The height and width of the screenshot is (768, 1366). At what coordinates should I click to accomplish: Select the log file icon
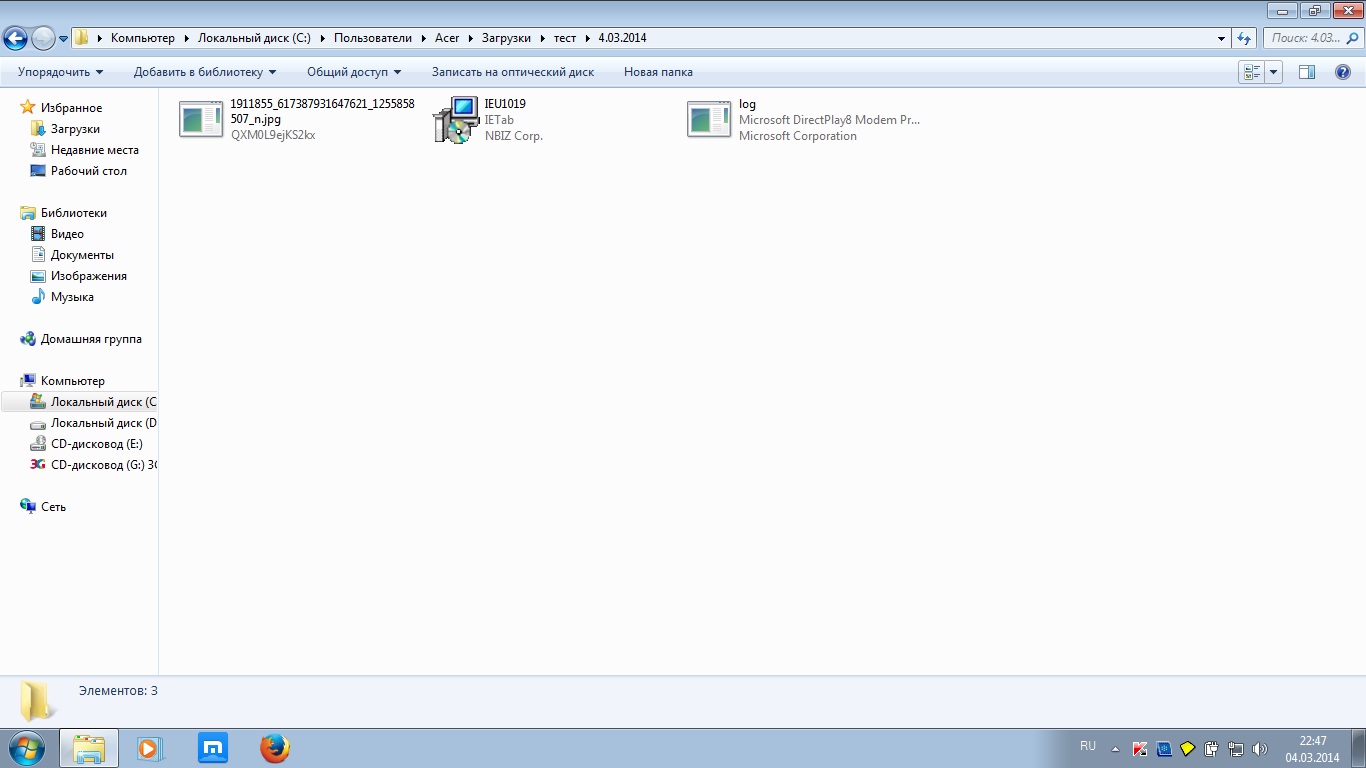pos(709,120)
